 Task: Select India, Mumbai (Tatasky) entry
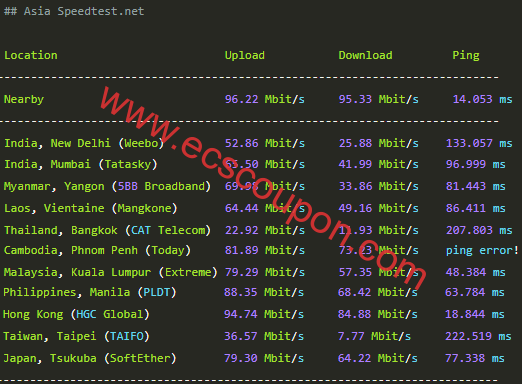[x=80, y=164]
